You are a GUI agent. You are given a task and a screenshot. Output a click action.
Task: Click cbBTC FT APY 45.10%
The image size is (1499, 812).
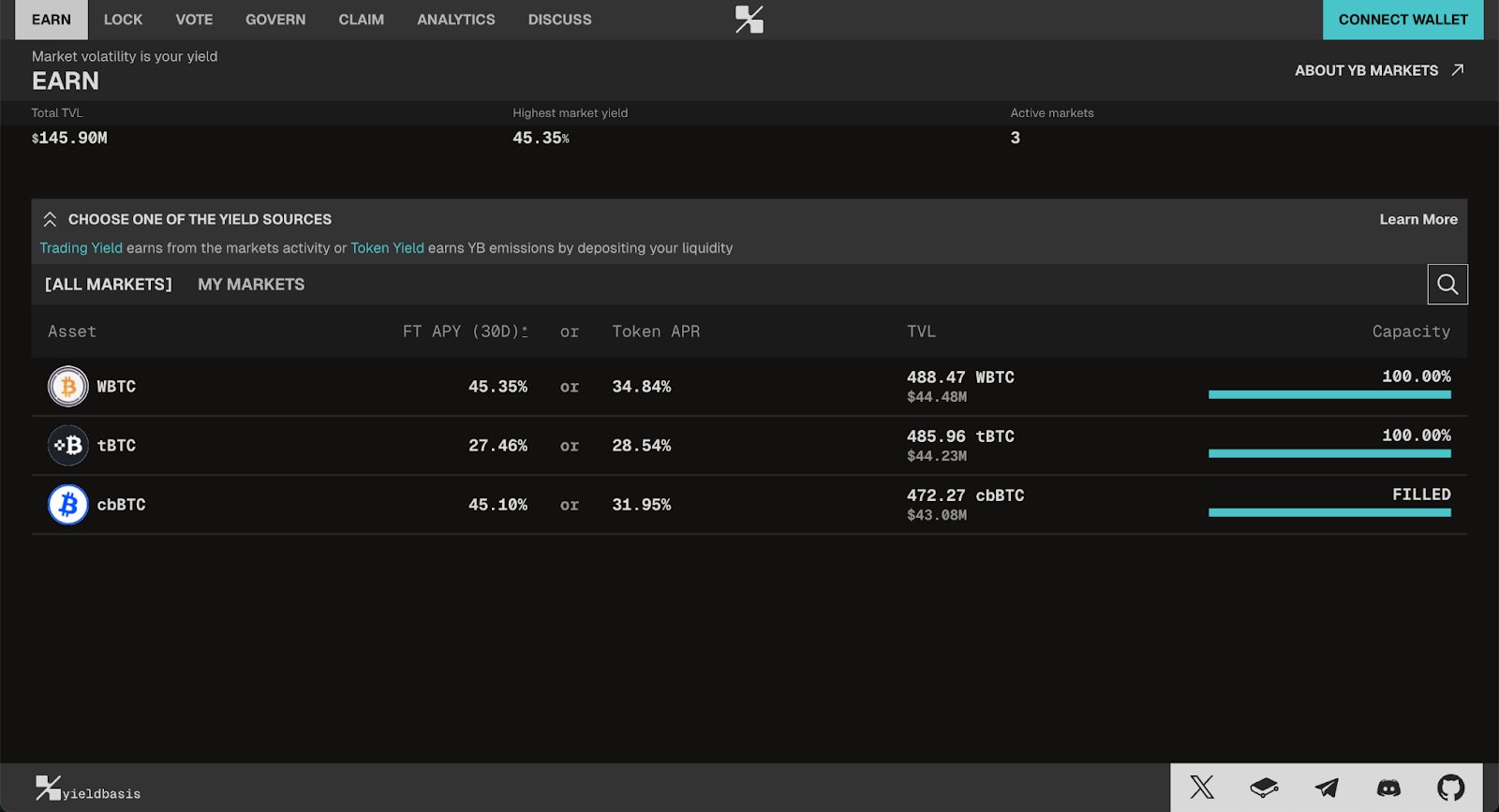click(x=497, y=505)
